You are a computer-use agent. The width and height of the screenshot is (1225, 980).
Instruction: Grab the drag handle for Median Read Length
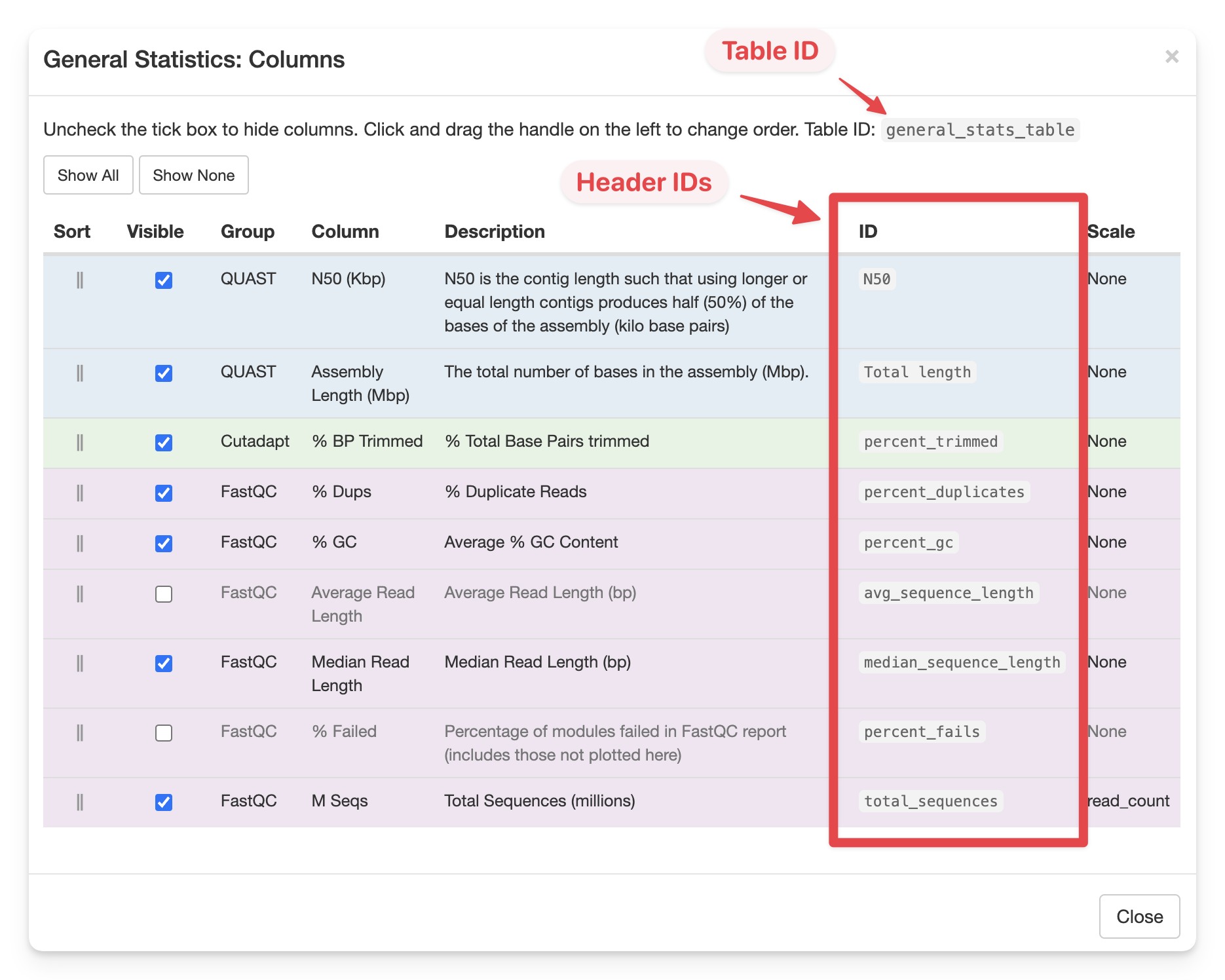click(x=80, y=663)
